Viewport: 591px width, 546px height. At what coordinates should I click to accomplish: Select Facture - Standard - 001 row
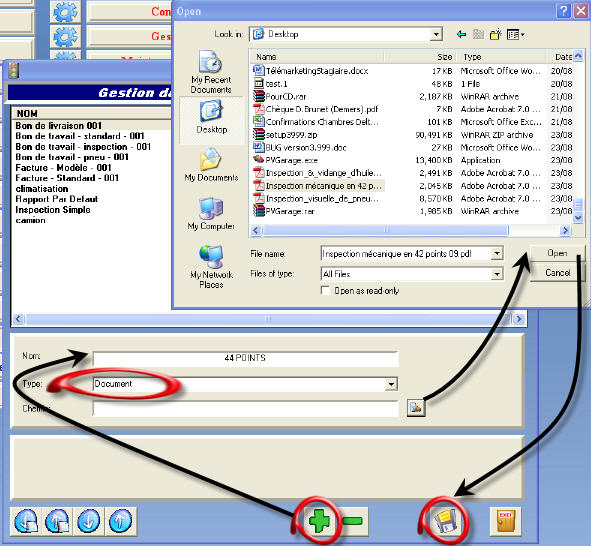(x=67, y=178)
